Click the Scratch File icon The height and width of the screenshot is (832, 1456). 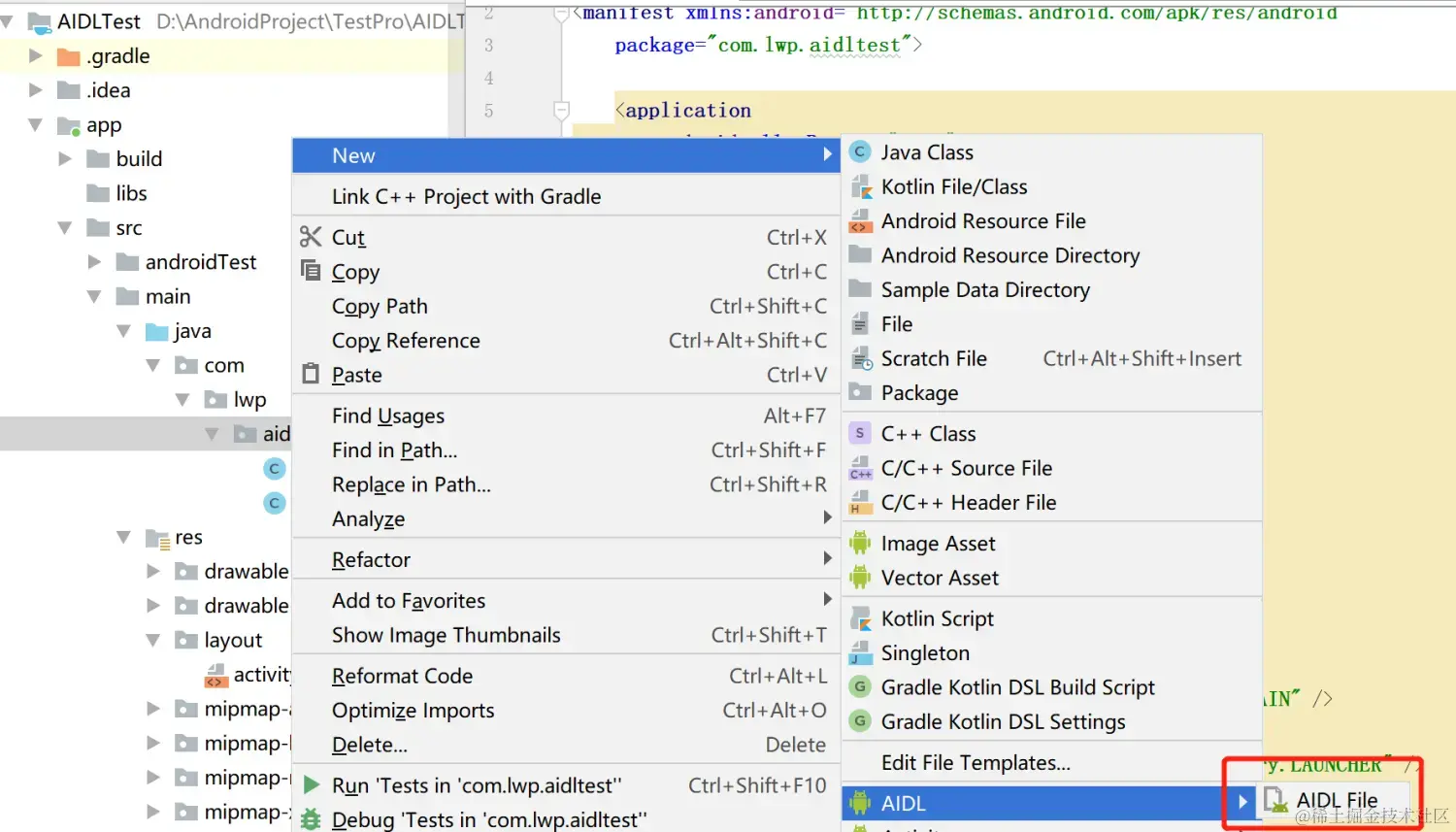point(861,359)
